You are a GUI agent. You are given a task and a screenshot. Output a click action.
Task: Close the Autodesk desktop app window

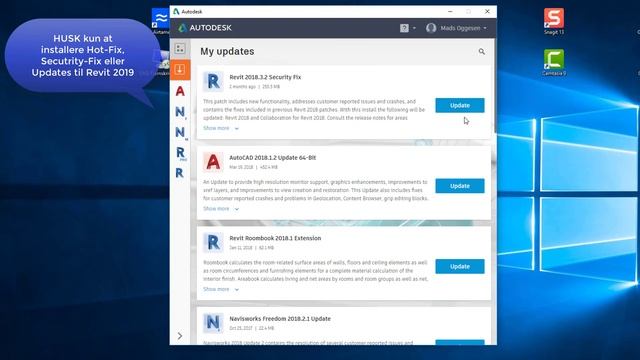tap(487, 11)
